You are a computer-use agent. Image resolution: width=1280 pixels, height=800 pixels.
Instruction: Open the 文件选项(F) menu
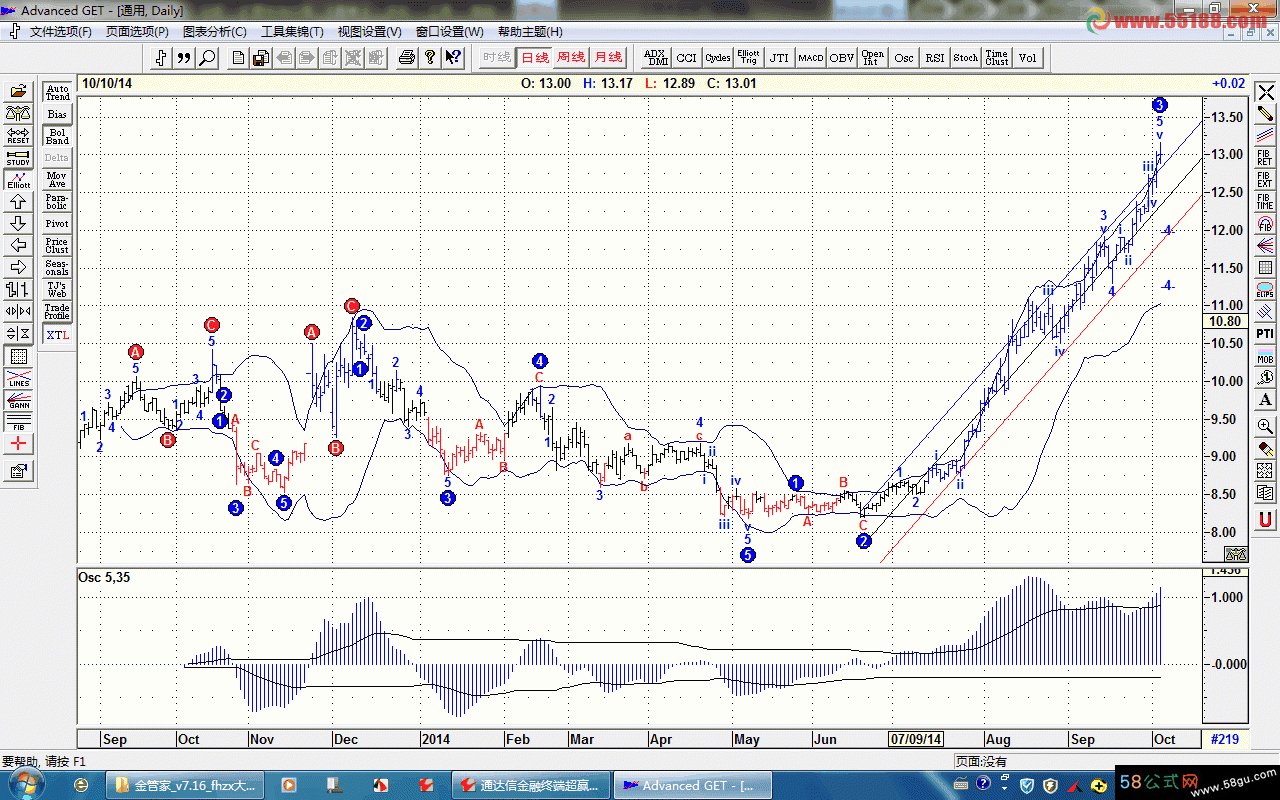tap(60, 32)
